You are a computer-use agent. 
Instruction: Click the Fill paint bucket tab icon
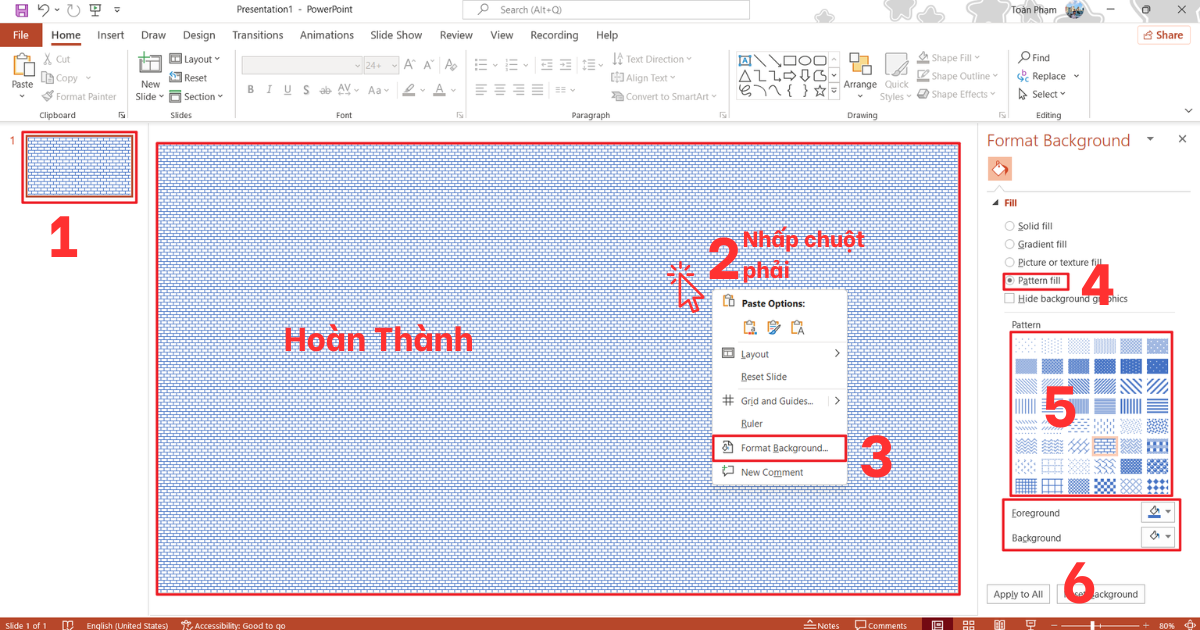coord(1000,169)
